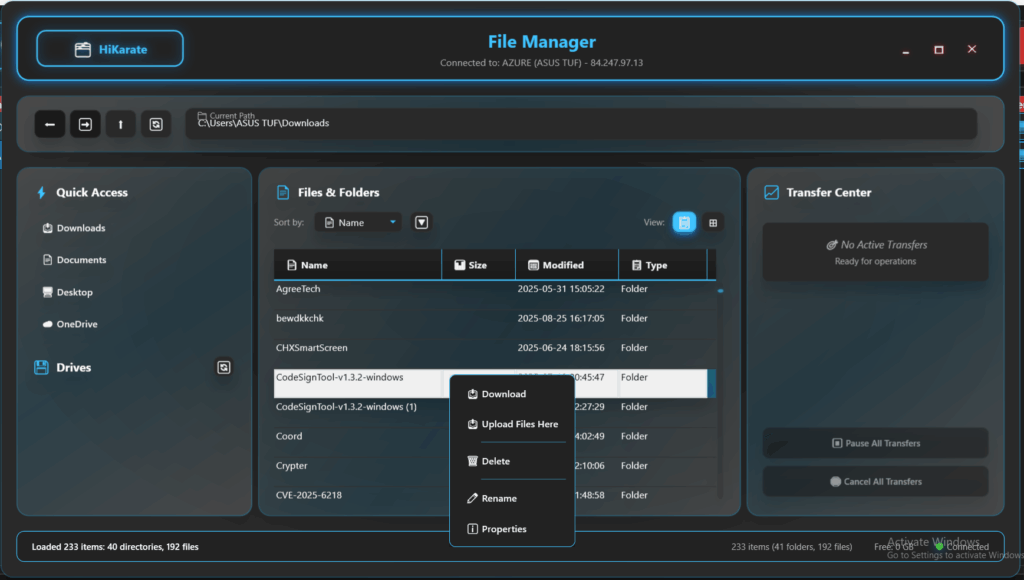The width and height of the screenshot is (1024, 580).
Task: Click the HiKarate logo button
Action: pos(110,48)
